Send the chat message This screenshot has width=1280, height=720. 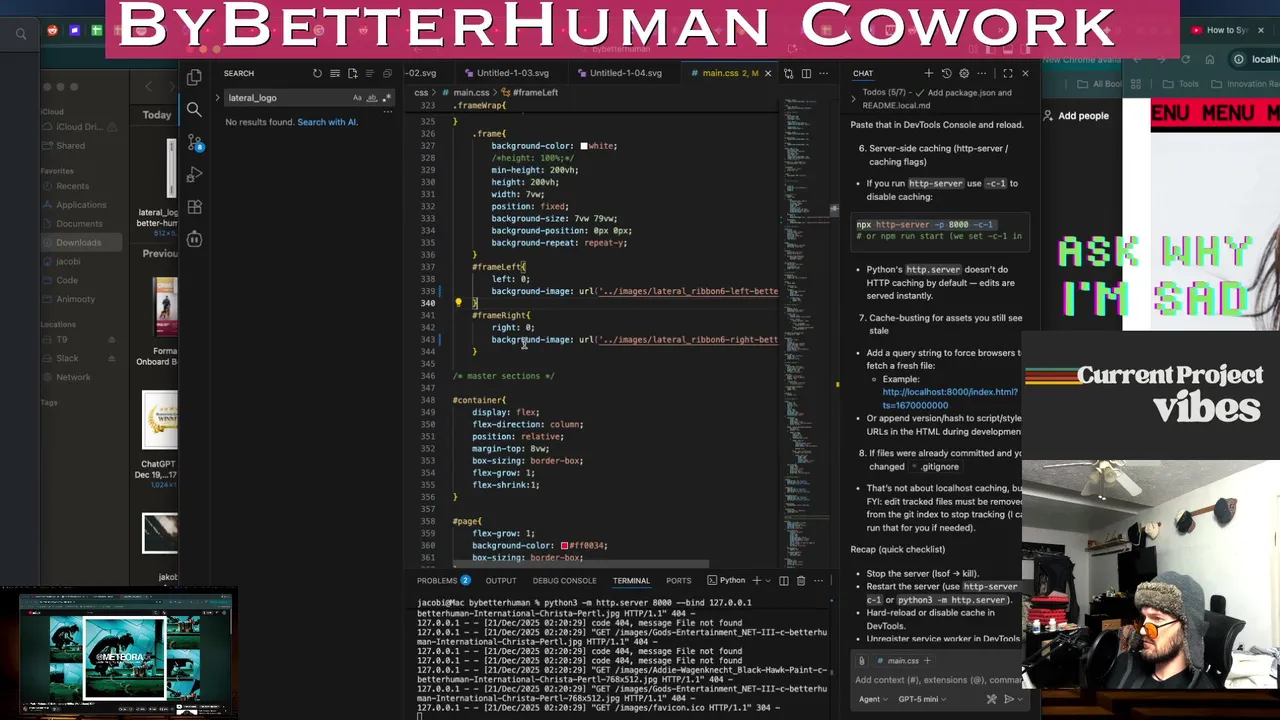click(x=1009, y=699)
